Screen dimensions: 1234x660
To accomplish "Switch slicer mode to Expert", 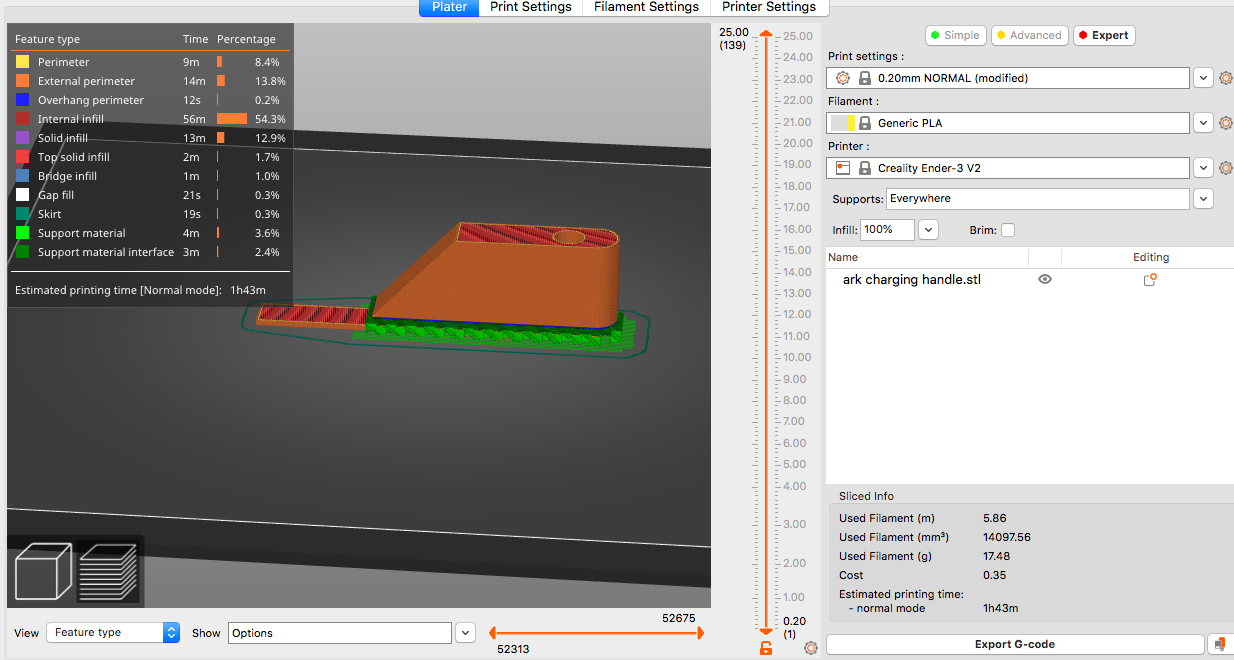I will coord(1104,35).
